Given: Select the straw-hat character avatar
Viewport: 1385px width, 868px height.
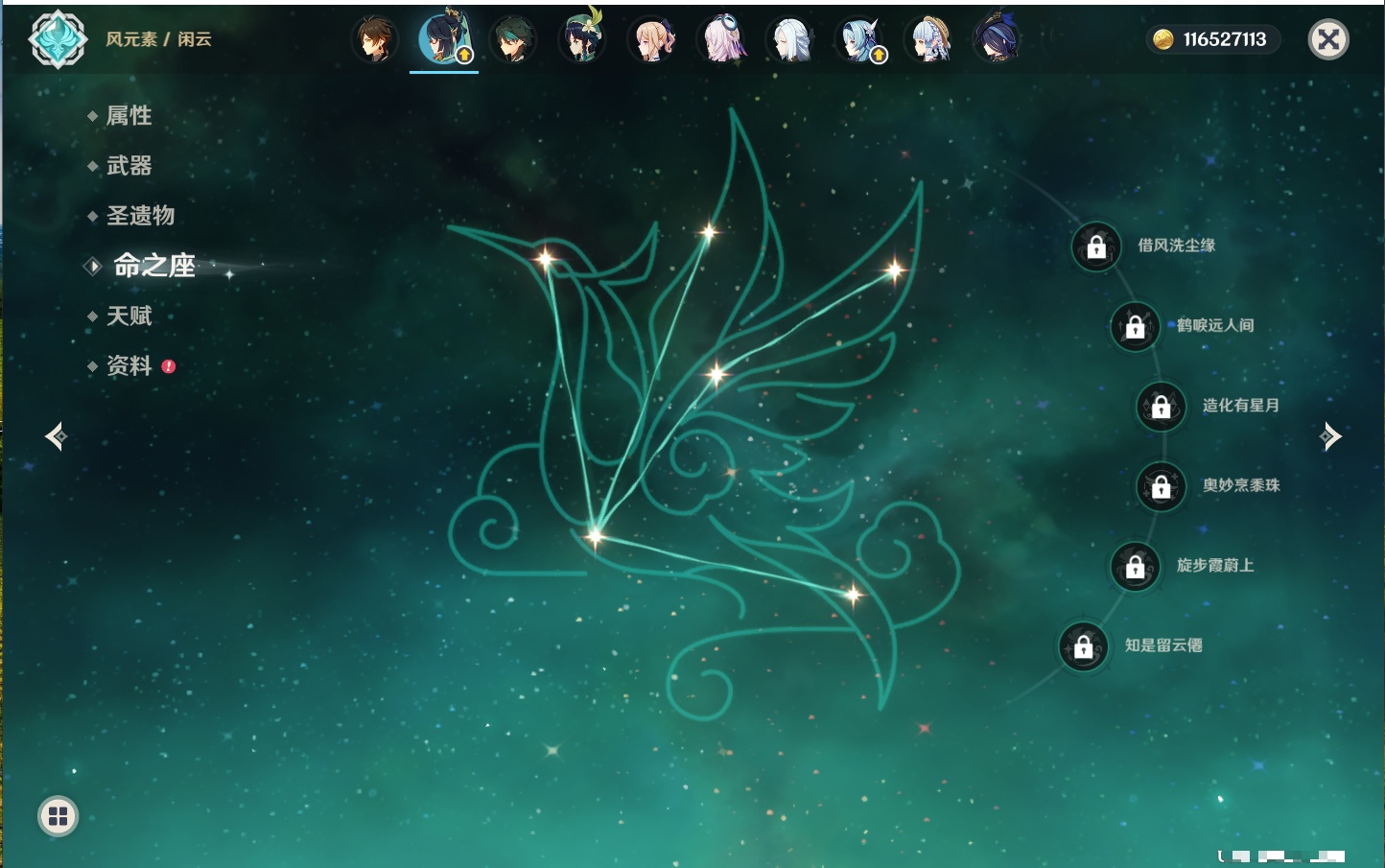Looking at the screenshot, I should (x=928, y=40).
